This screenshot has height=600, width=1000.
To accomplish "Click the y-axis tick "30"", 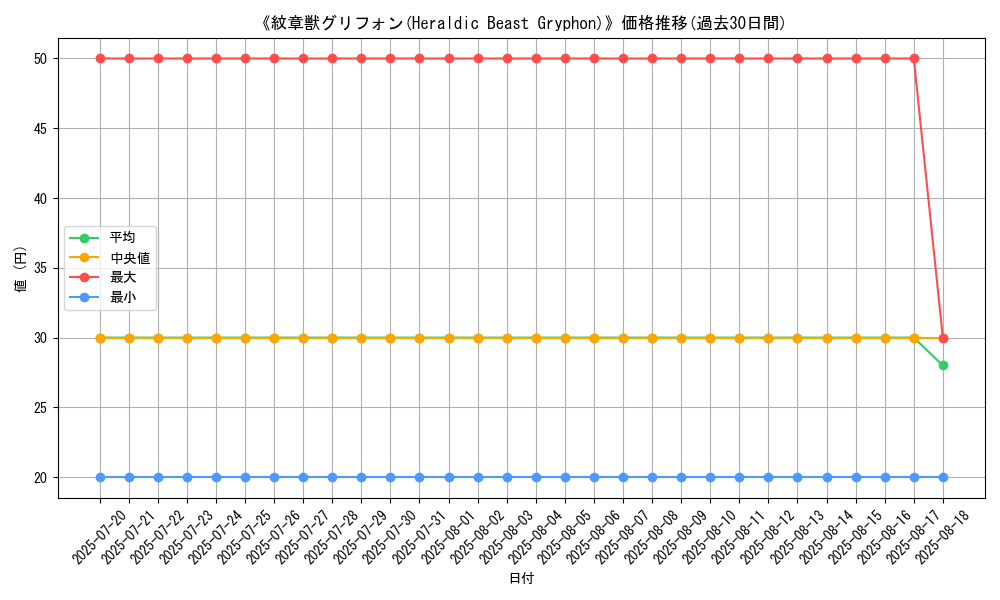I will click(x=41, y=338).
